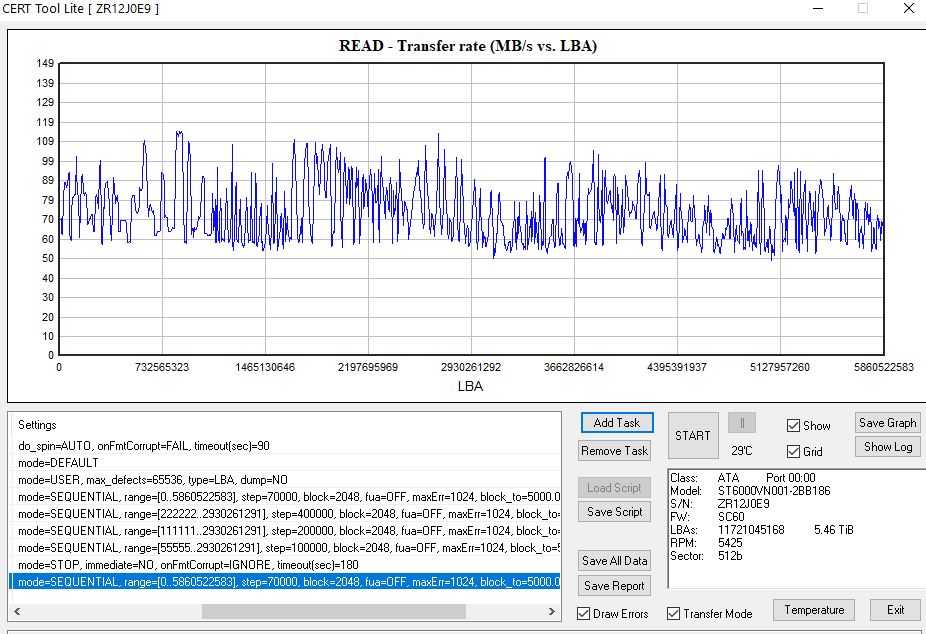Toggle the Transfer Mode checkbox
The height and width of the screenshot is (634, 926).
point(674,613)
